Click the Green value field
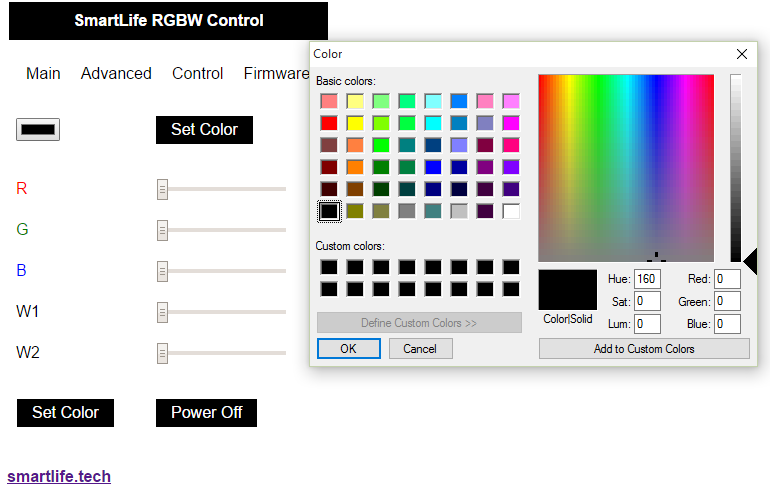Screen dimensions: 770x498 [x=727, y=301]
